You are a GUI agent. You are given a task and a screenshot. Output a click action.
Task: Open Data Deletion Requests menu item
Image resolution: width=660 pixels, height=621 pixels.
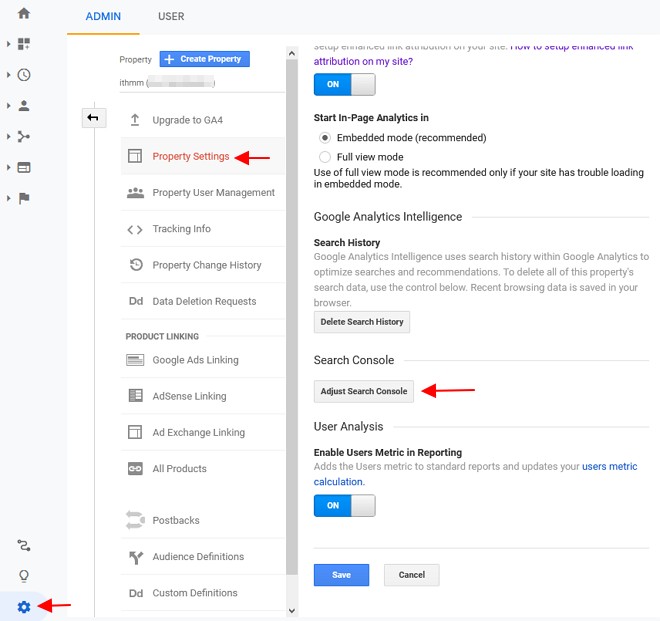tap(202, 301)
